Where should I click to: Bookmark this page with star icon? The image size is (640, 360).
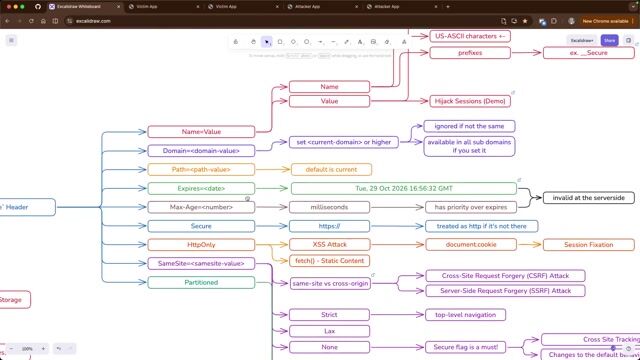tap(525, 21)
